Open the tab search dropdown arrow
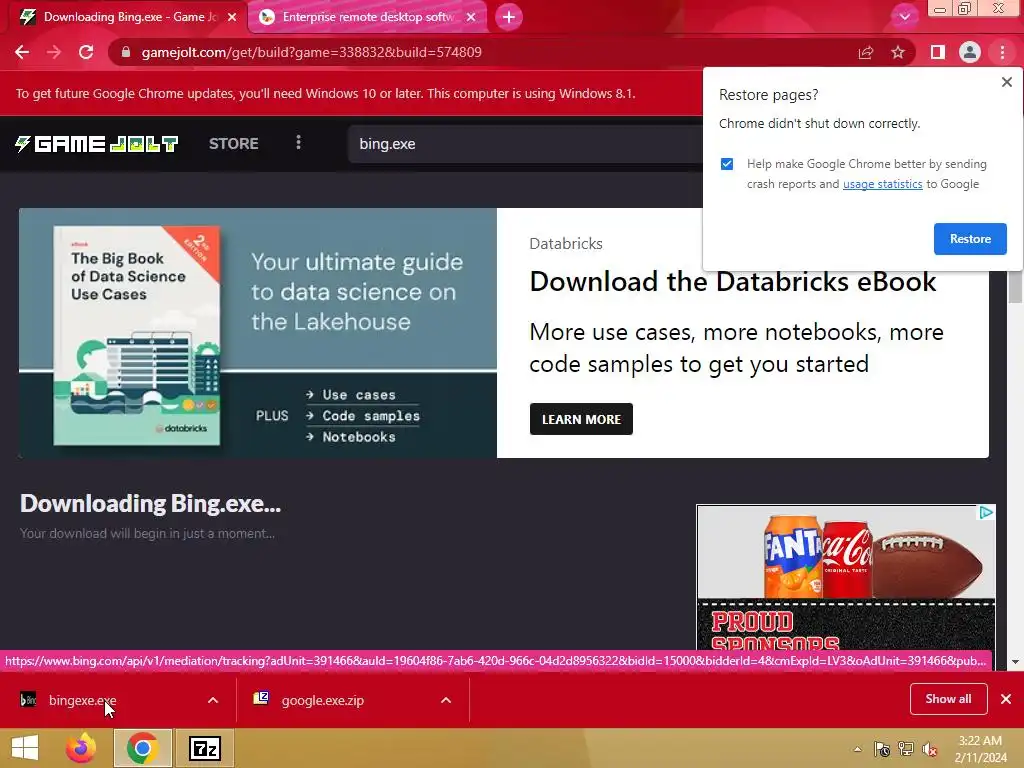This screenshot has width=1024, height=768. 904,17
